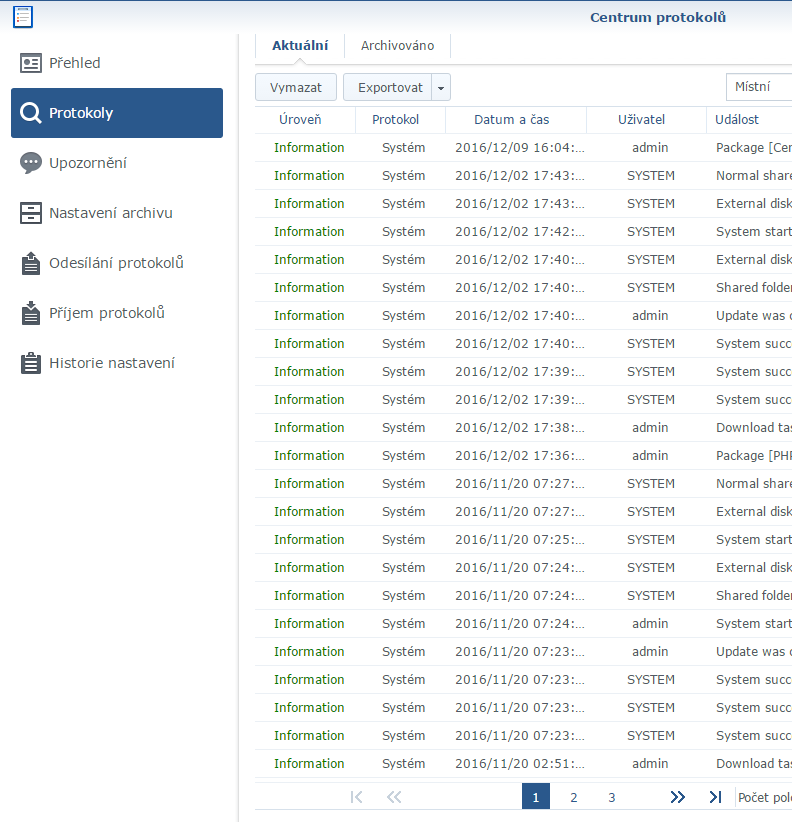Screen dimensions: 792x822
Task: Select the 2016/12/09 16:04 admin log row
Action: coord(520,148)
